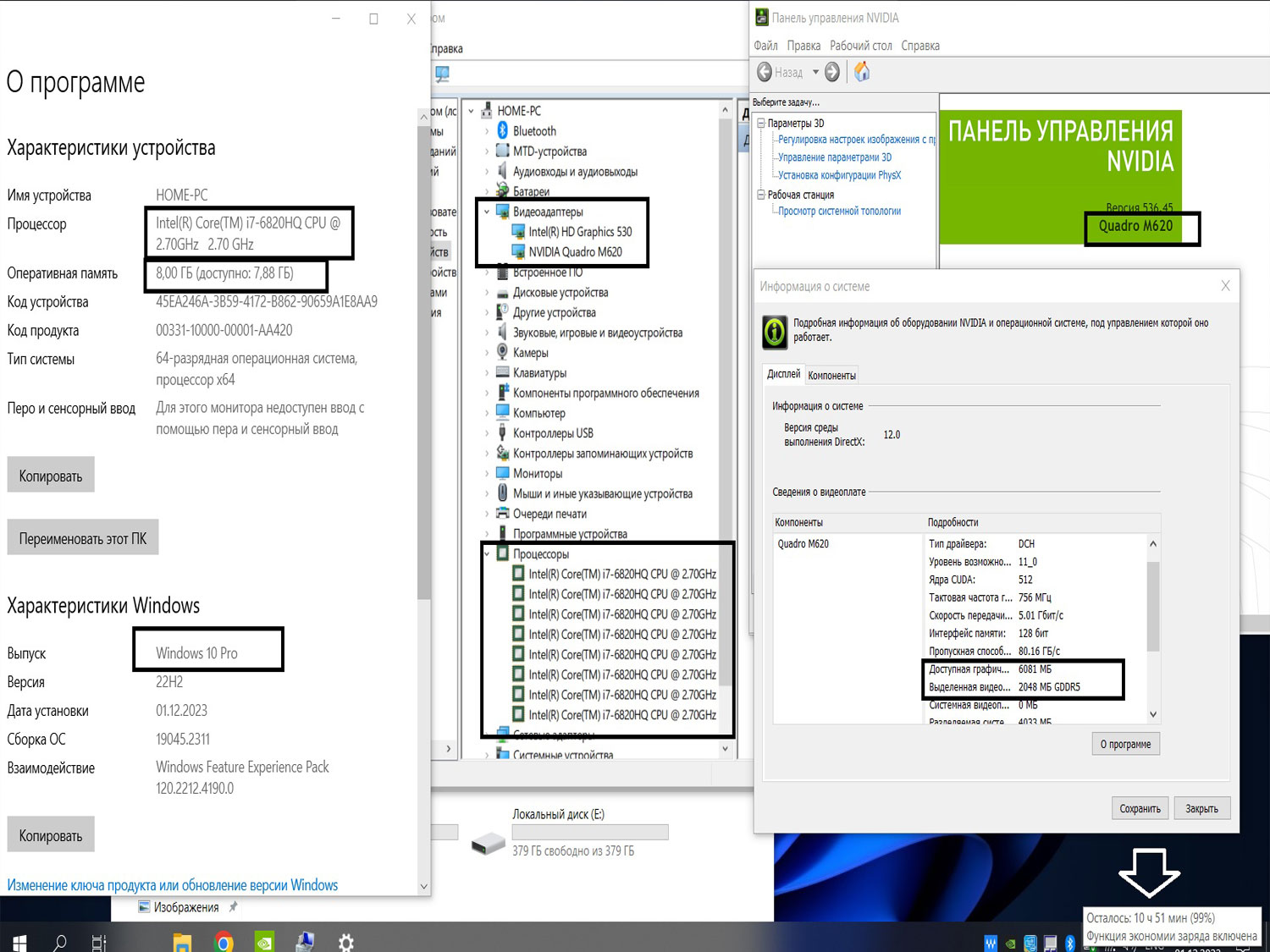Click the Камеры camera icon

502,352
